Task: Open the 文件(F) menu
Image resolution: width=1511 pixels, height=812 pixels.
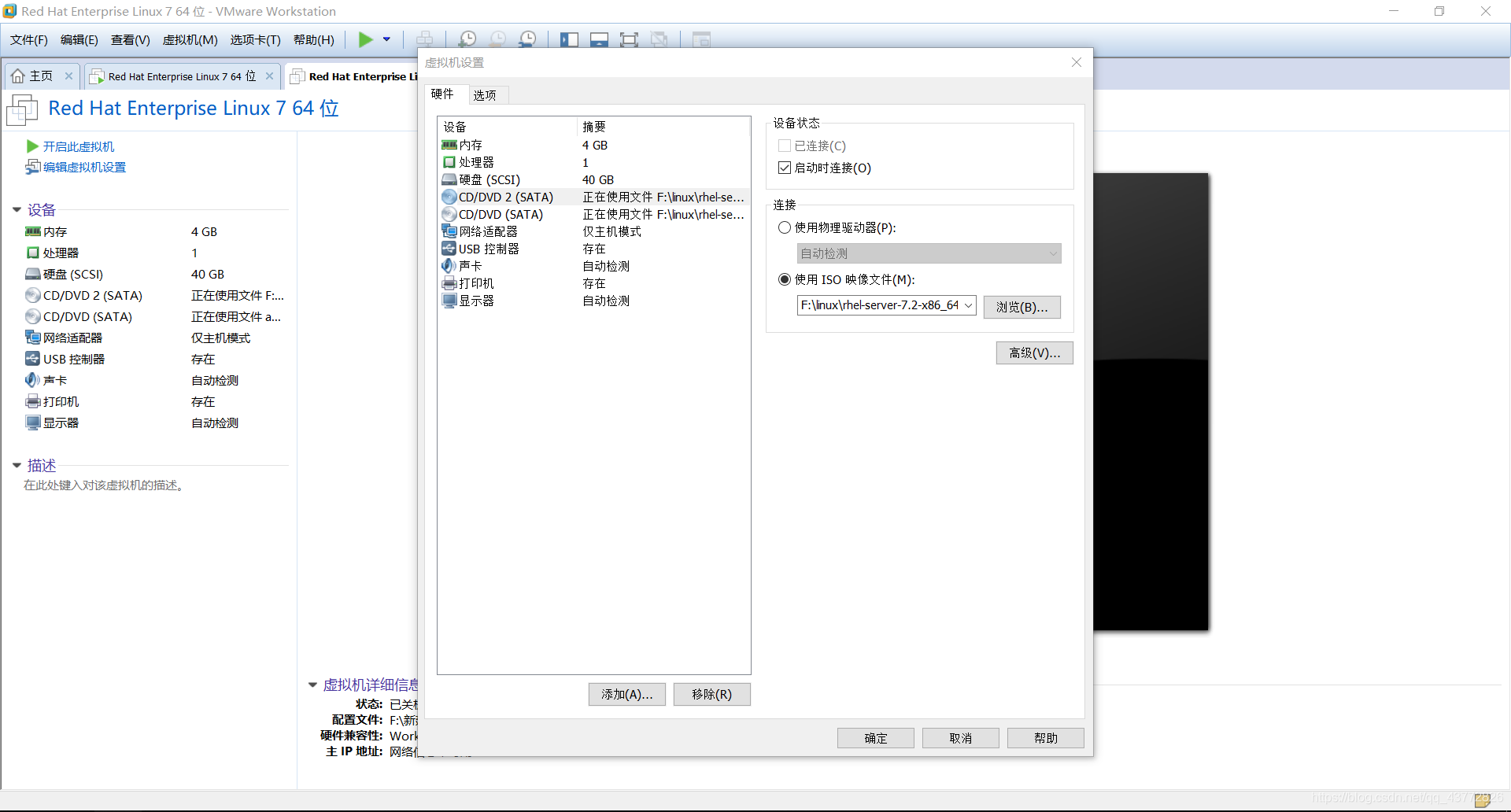Action: [29, 40]
